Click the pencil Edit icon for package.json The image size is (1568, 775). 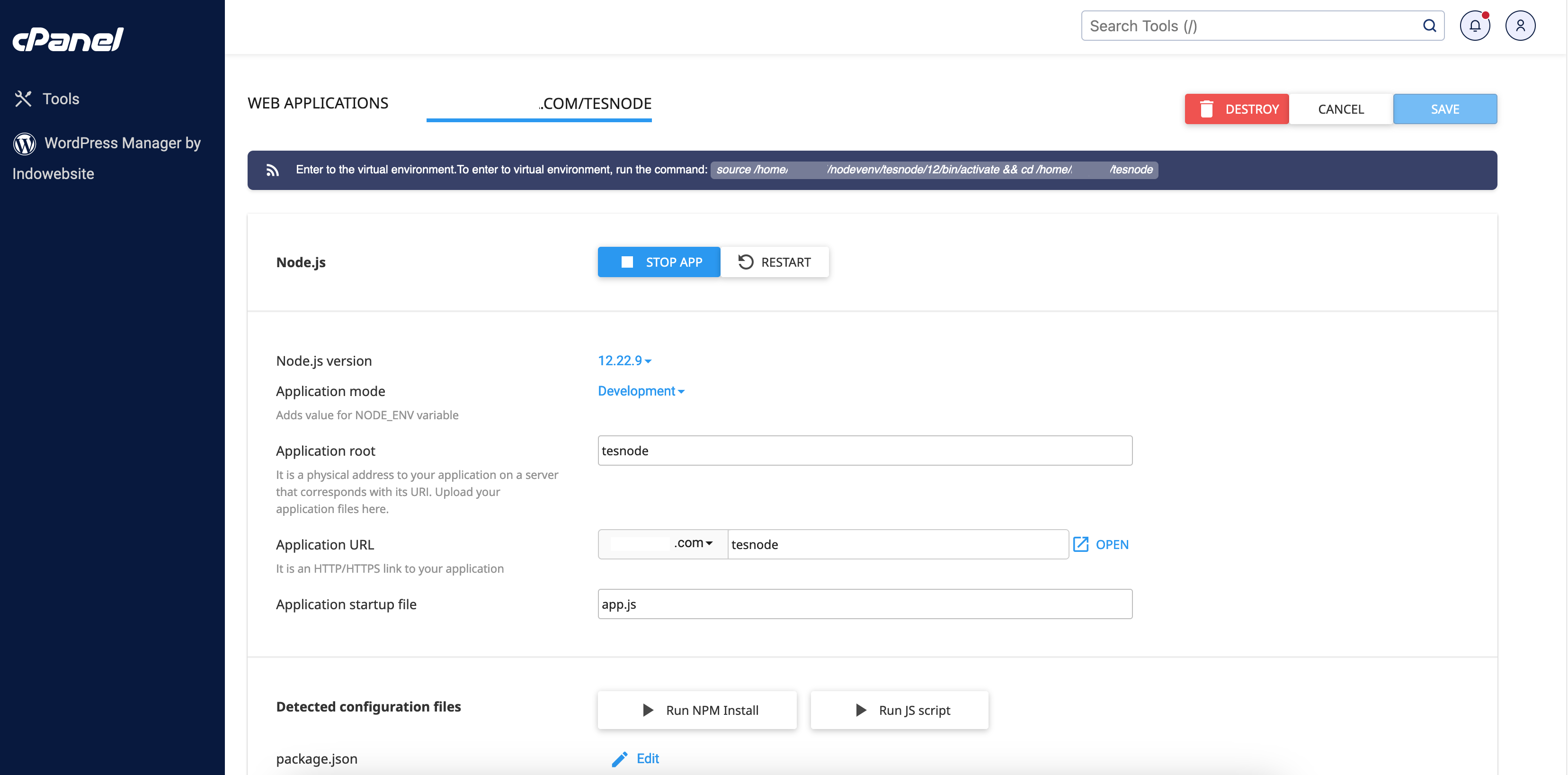coord(620,758)
